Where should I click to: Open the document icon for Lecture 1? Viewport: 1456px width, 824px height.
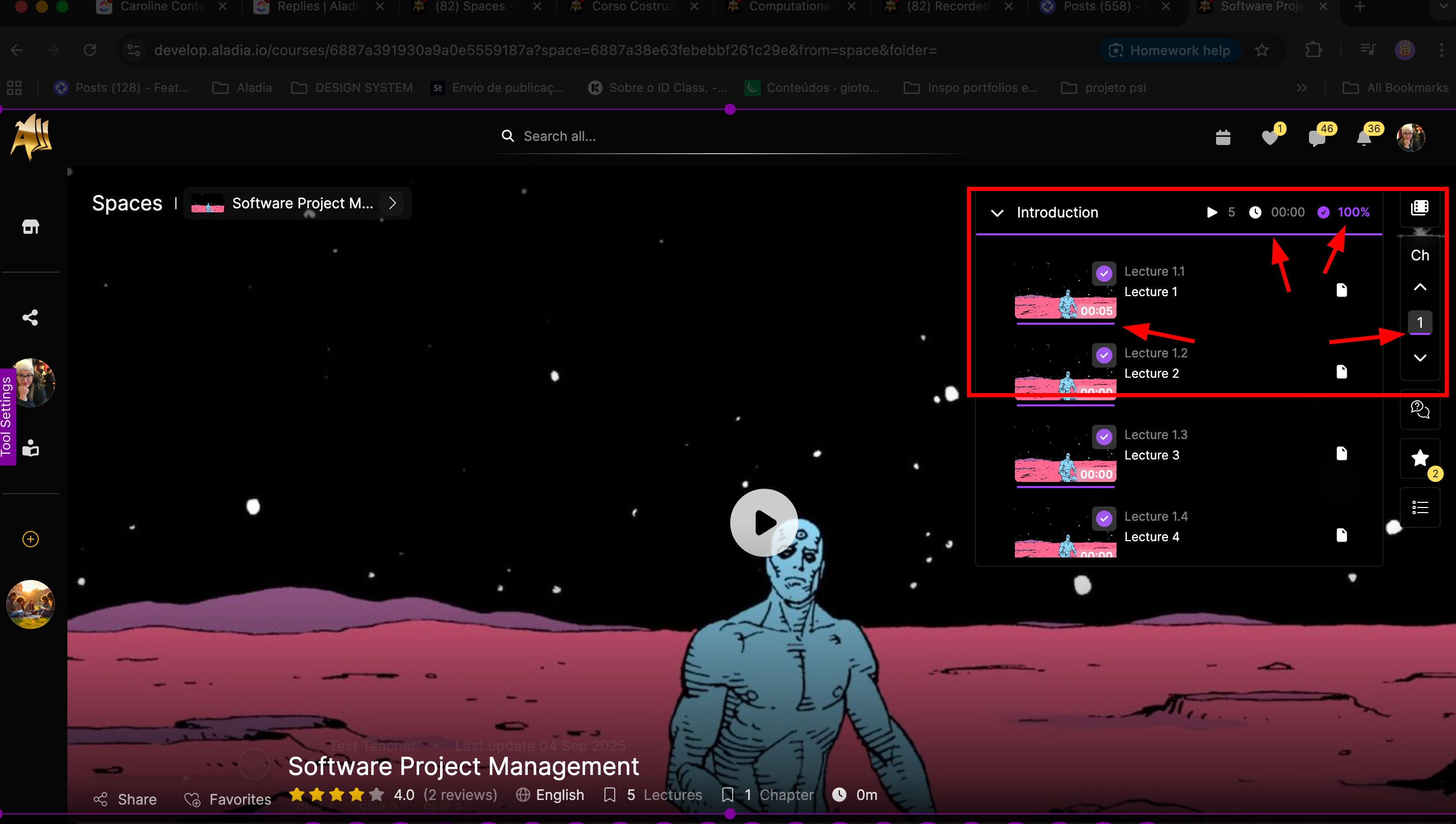click(x=1341, y=290)
